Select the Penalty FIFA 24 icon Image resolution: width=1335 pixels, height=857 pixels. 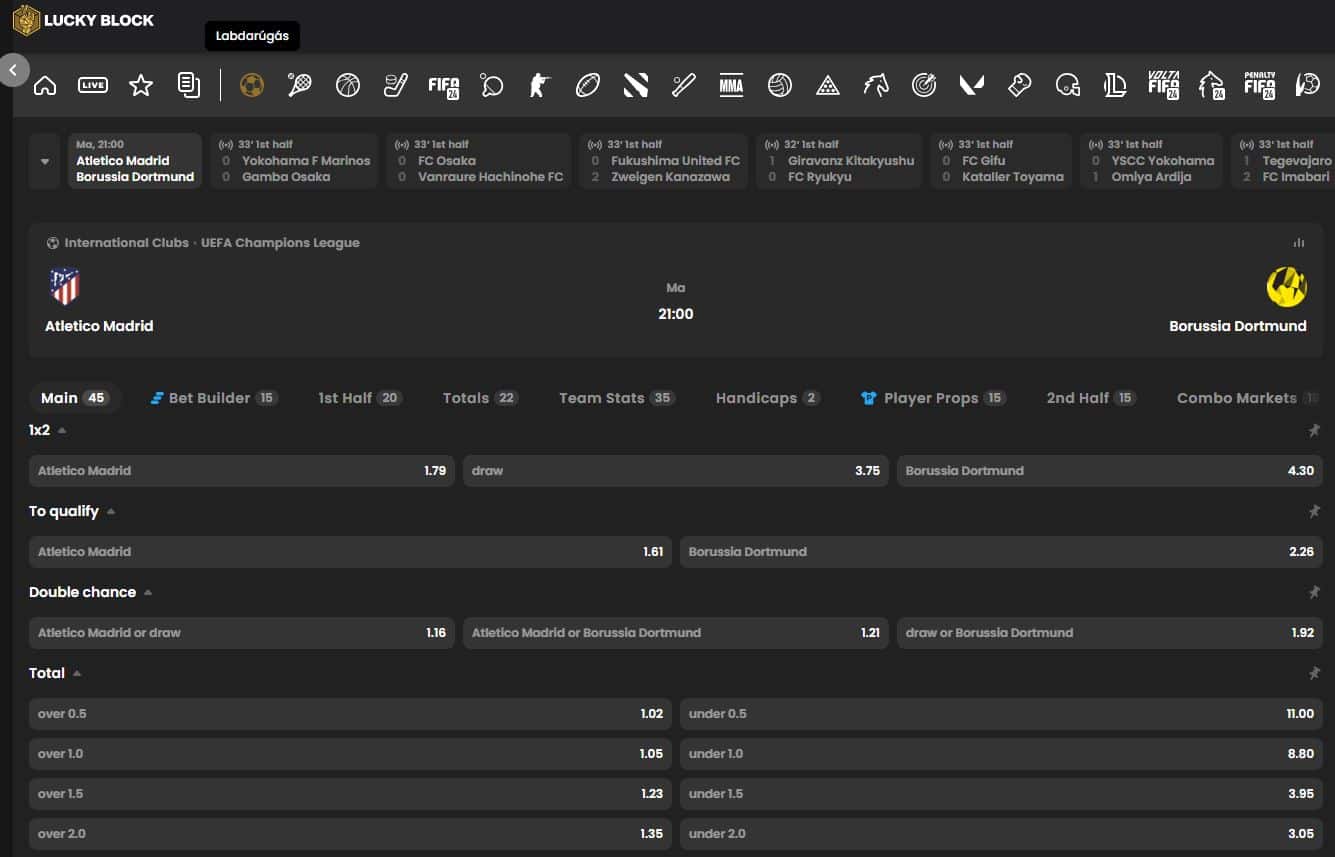pyautogui.click(x=1259, y=85)
